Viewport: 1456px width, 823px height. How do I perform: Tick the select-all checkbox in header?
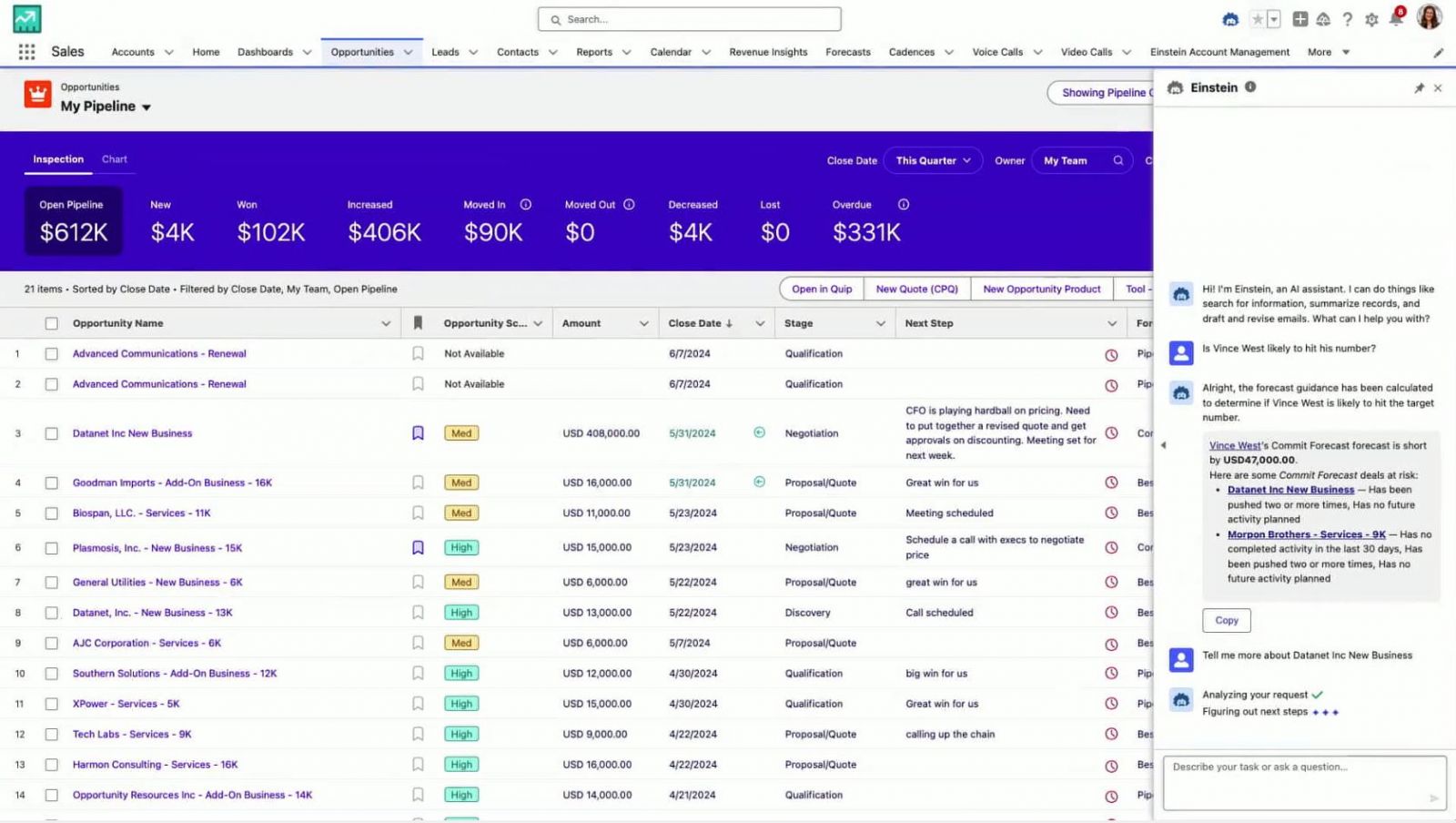52,323
